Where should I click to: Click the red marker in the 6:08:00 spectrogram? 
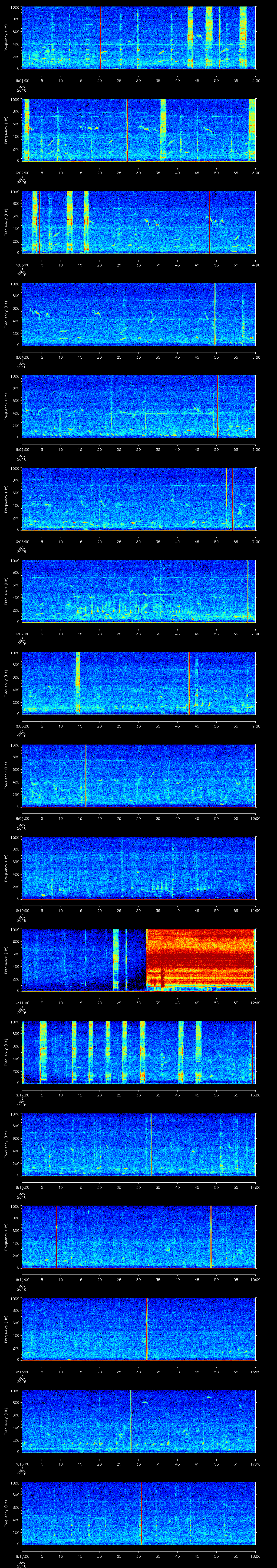(x=189, y=683)
